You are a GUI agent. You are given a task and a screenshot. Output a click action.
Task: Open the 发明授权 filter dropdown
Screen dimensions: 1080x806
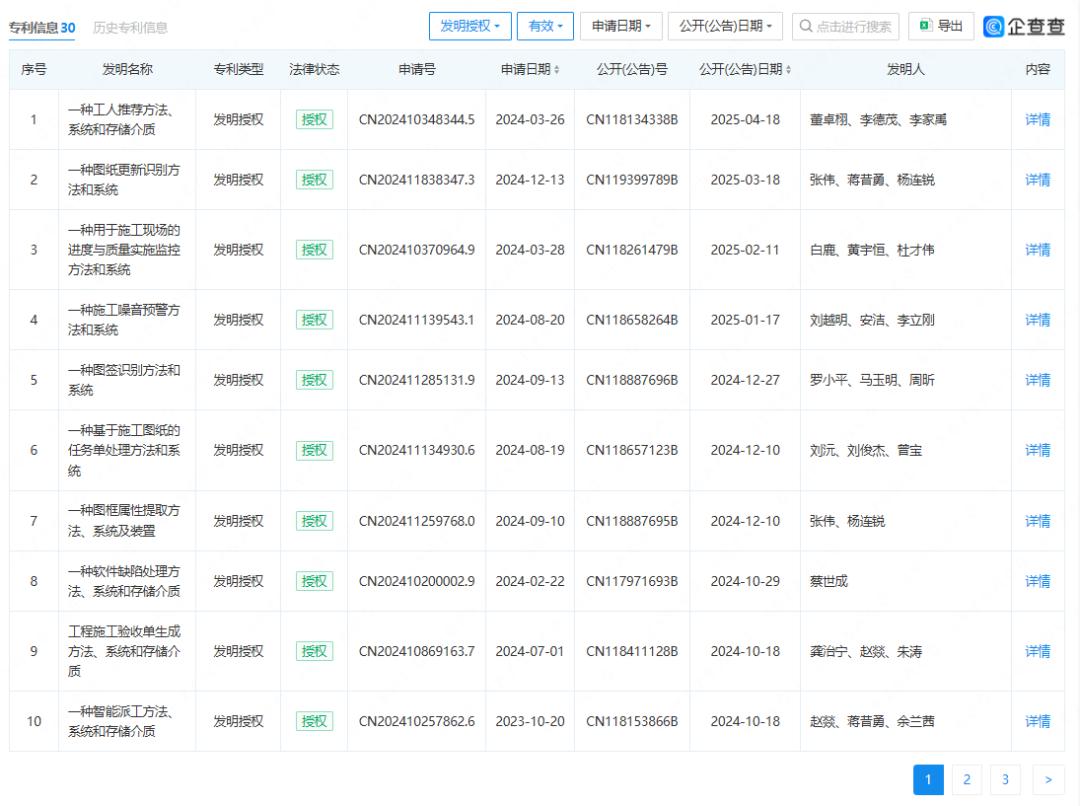[x=470, y=26]
